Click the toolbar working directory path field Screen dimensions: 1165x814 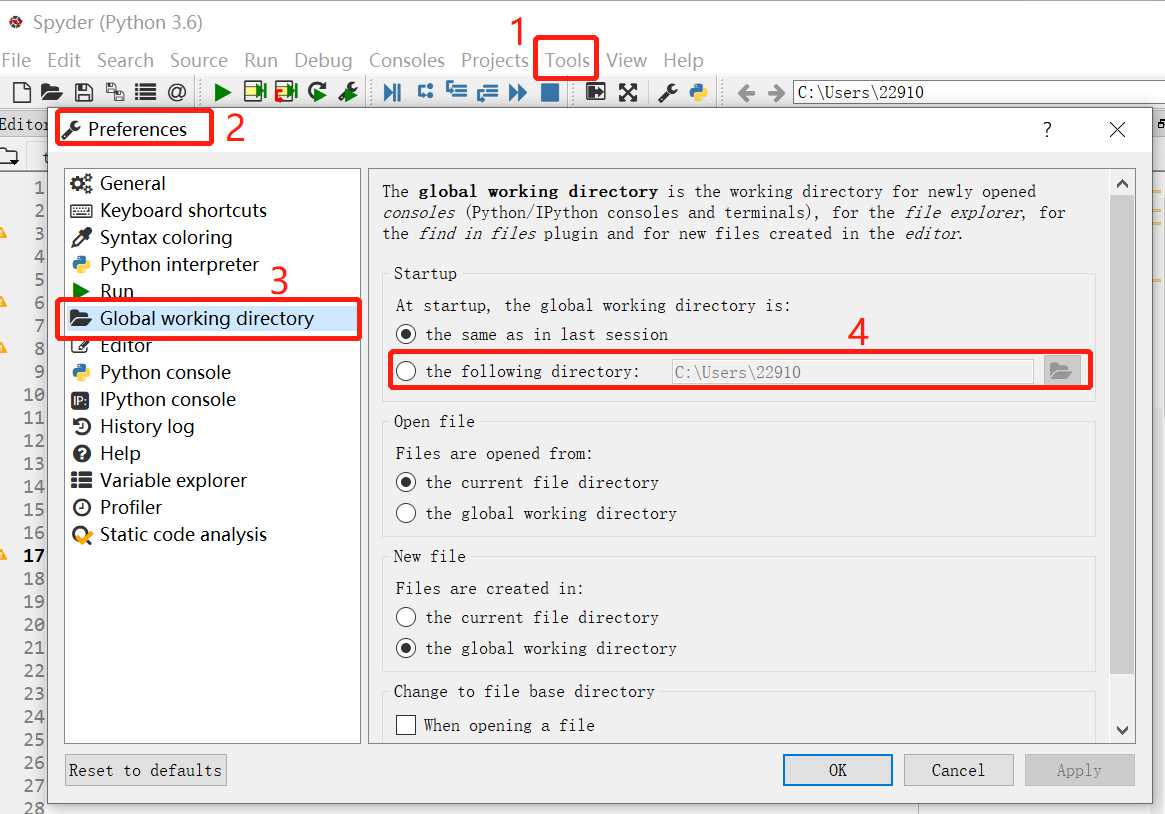tap(979, 92)
